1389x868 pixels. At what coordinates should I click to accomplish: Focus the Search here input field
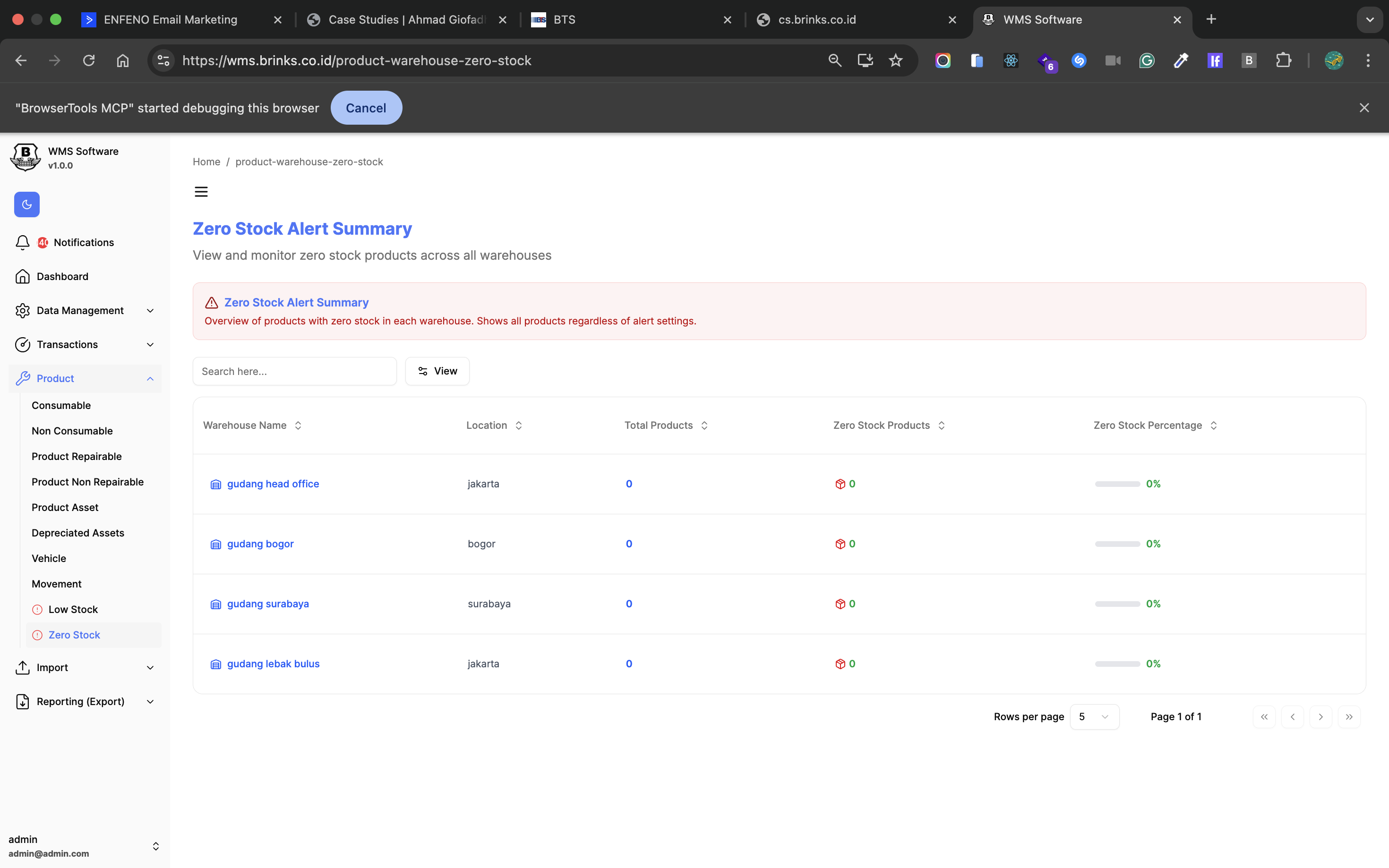pyautogui.click(x=294, y=371)
